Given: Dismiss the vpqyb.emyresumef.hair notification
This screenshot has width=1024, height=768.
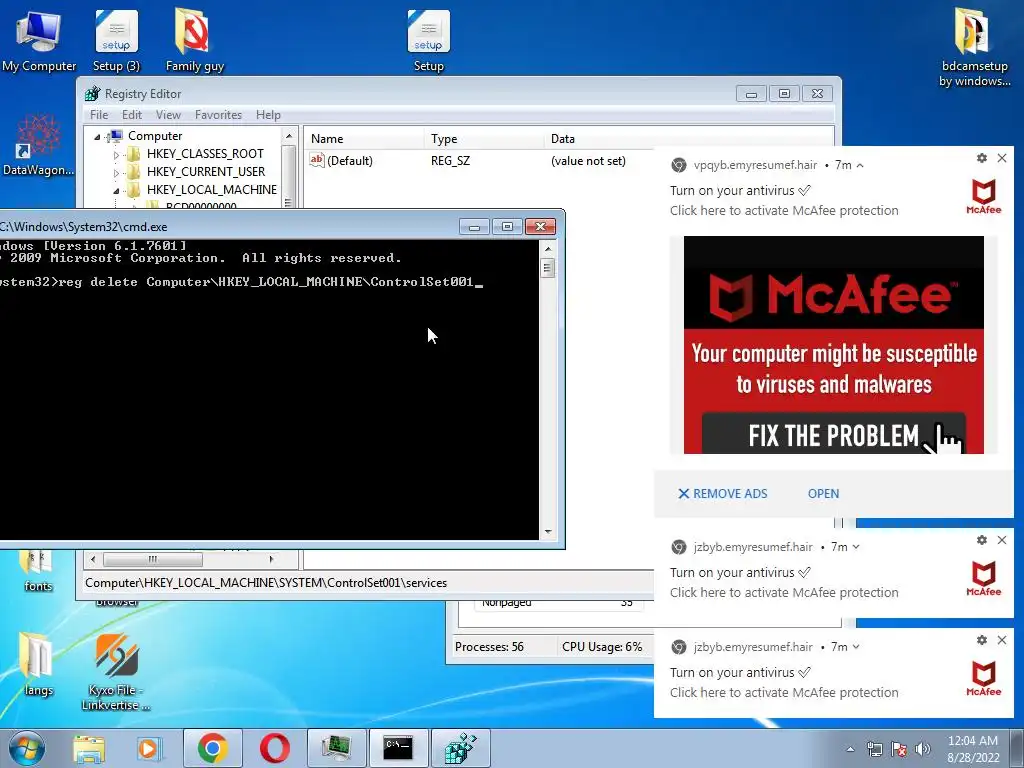Looking at the screenshot, I should pyautogui.click(x=1002, y=158).
